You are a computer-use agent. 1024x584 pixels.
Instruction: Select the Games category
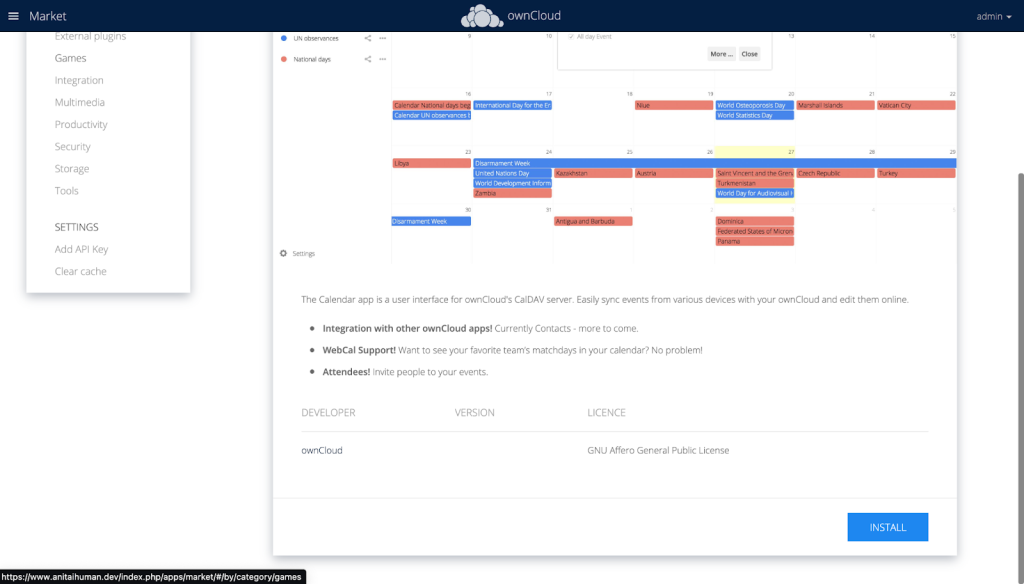[x=71, y=58]
